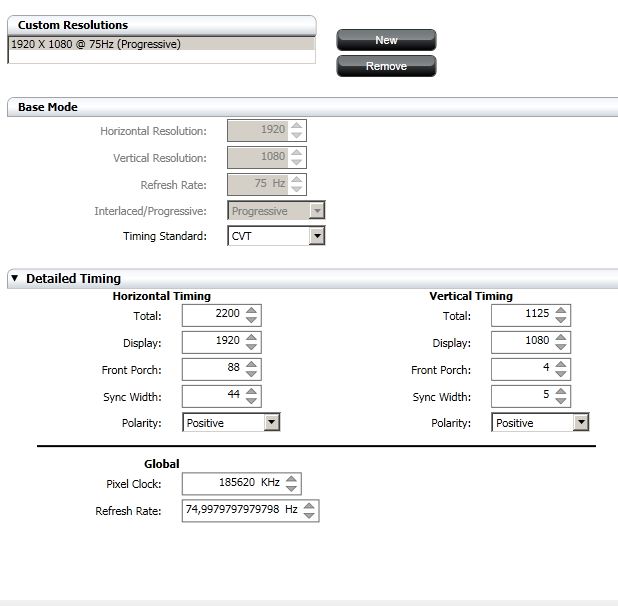
Task: Increase Vertical Front Porch value
Action: (x=561, y=364)
